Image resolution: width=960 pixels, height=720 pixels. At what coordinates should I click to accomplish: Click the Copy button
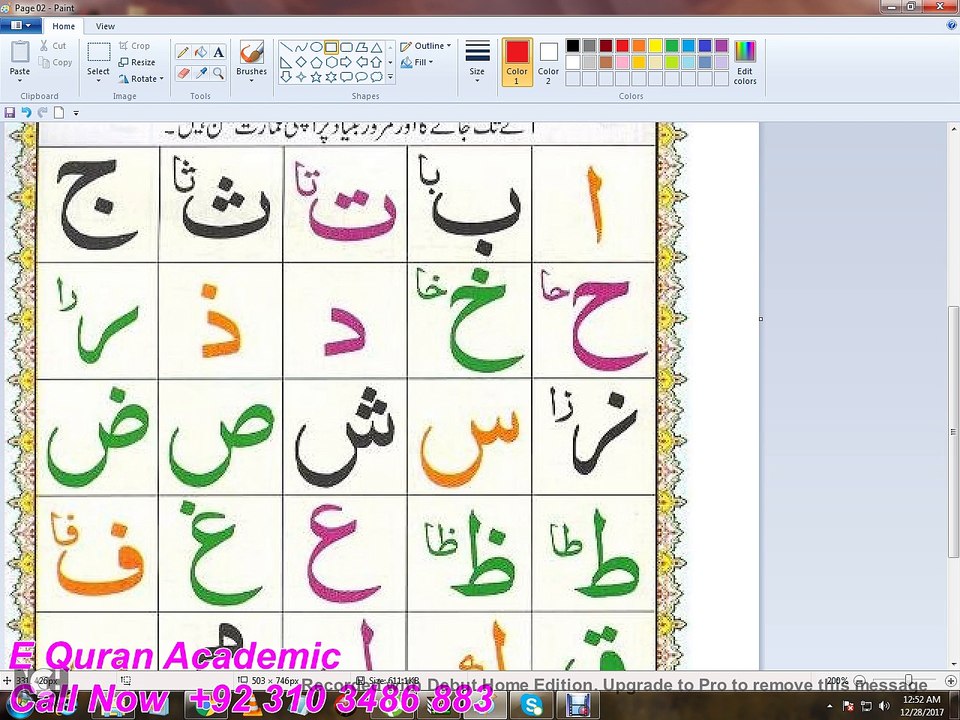(x=55, y=62)
